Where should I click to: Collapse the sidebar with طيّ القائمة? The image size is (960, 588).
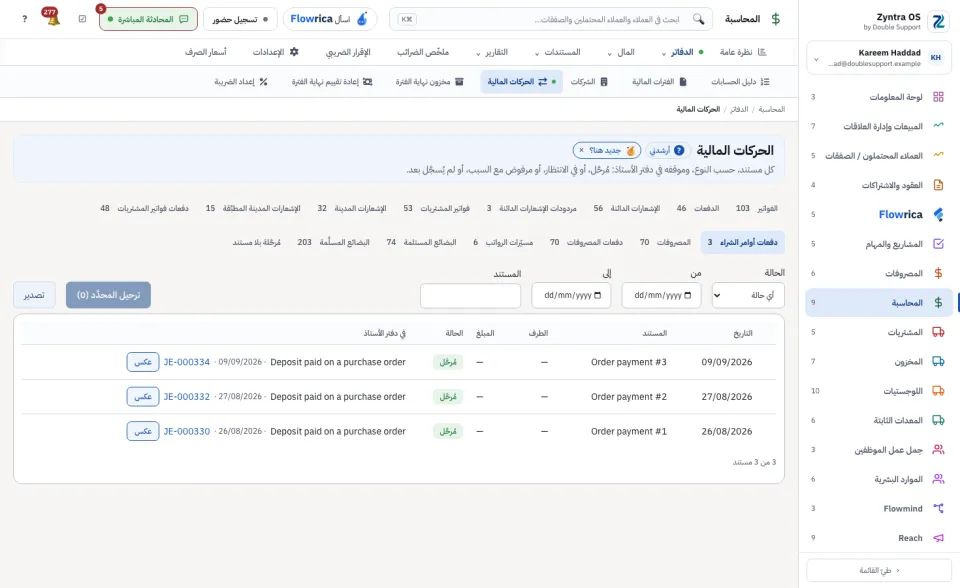pos(879,570)
